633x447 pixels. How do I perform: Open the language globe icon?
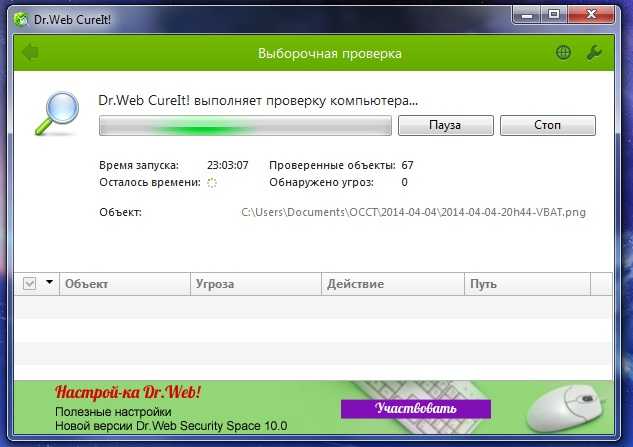563,52
